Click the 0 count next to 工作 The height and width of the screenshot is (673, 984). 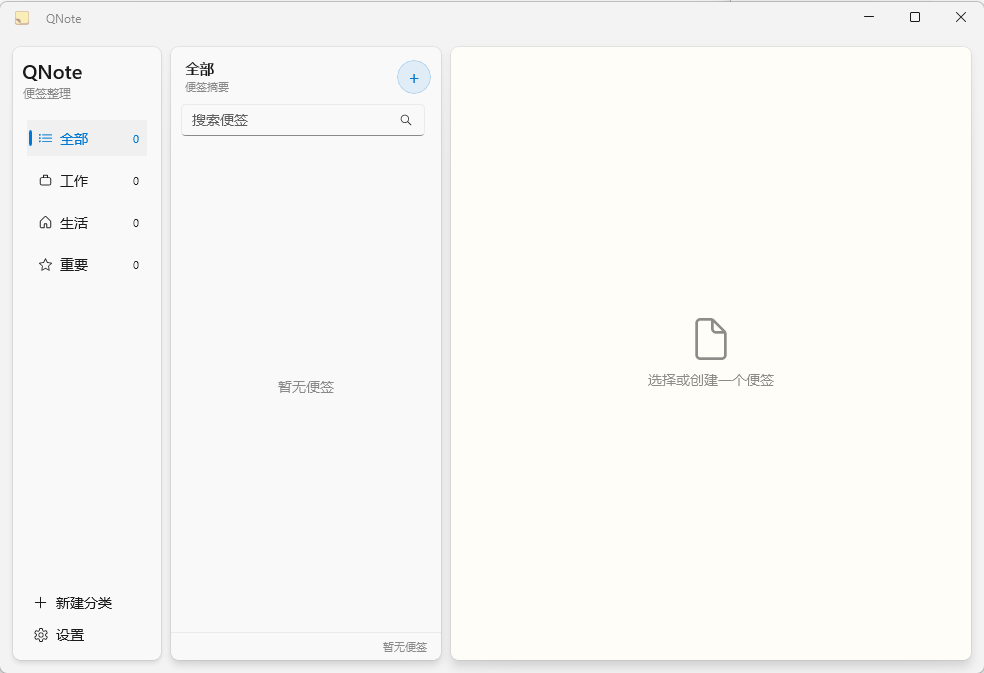[x=136, y=181]
